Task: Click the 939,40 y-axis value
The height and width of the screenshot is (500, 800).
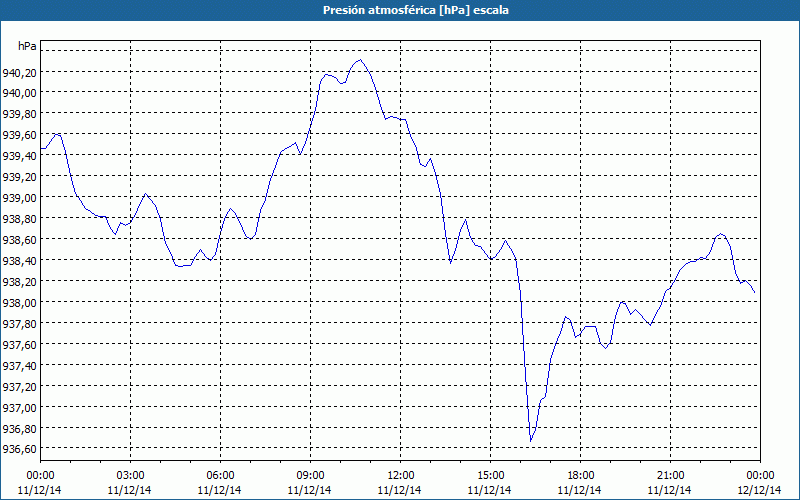Action: [x=19, y=156]
